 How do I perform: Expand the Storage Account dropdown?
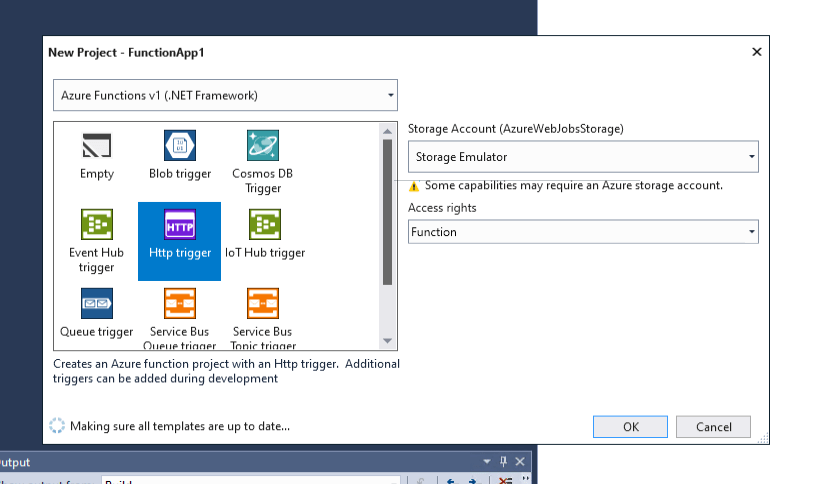click(x=583, y=157)
